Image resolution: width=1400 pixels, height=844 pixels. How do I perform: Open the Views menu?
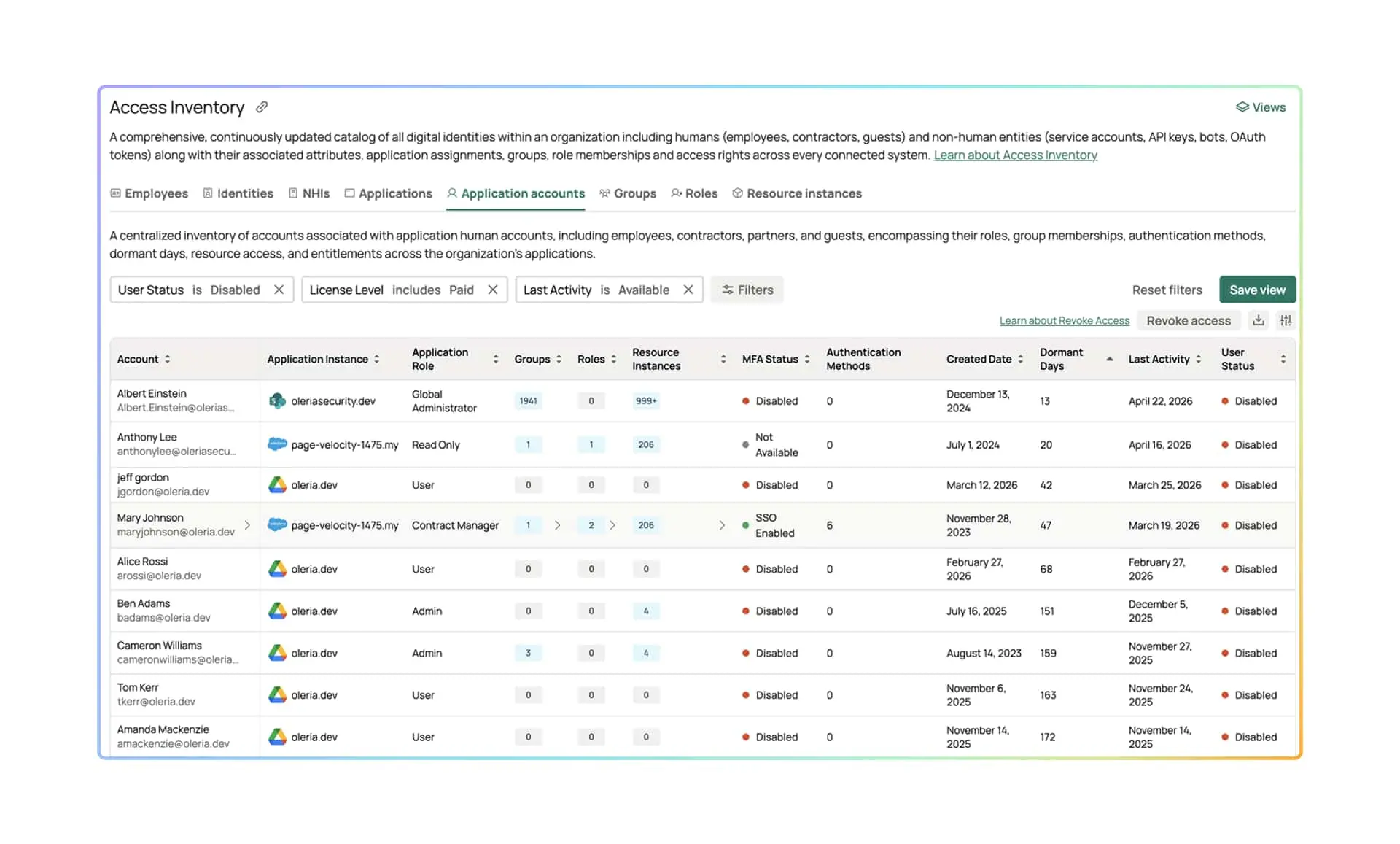click(x=1261, y=107)
